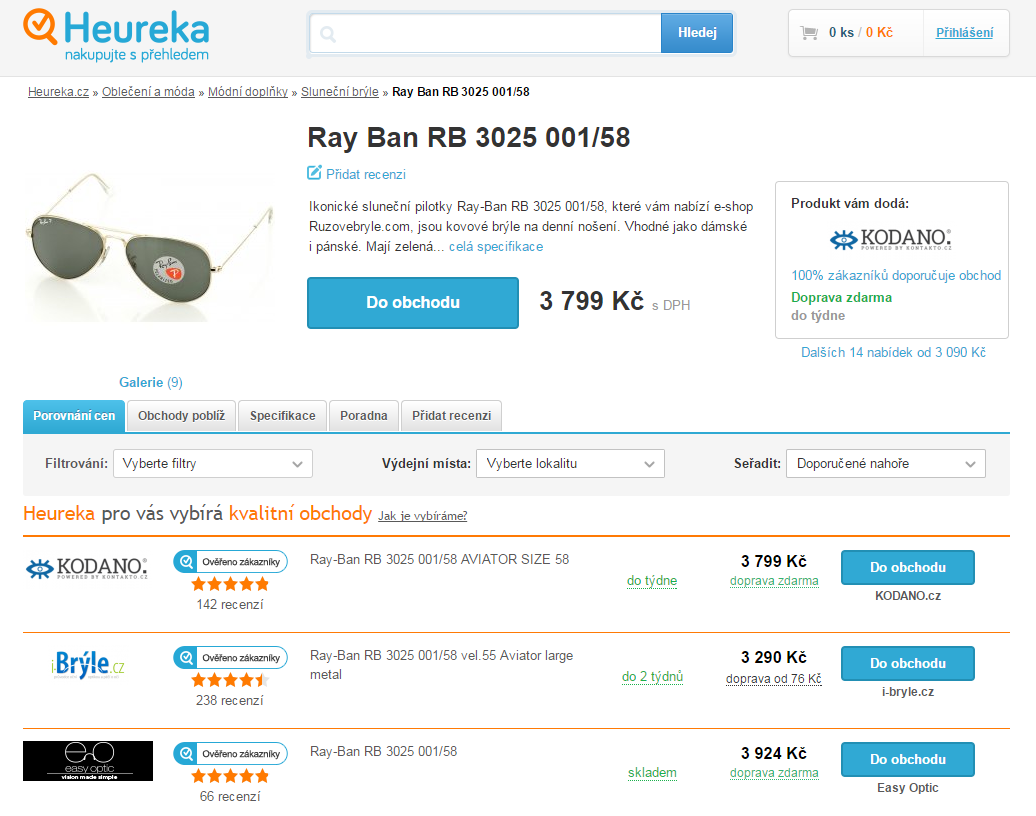Screen dimensions: 1036x816
Task: Click the KODANO.cz shop name
Action: pos(908,596)
